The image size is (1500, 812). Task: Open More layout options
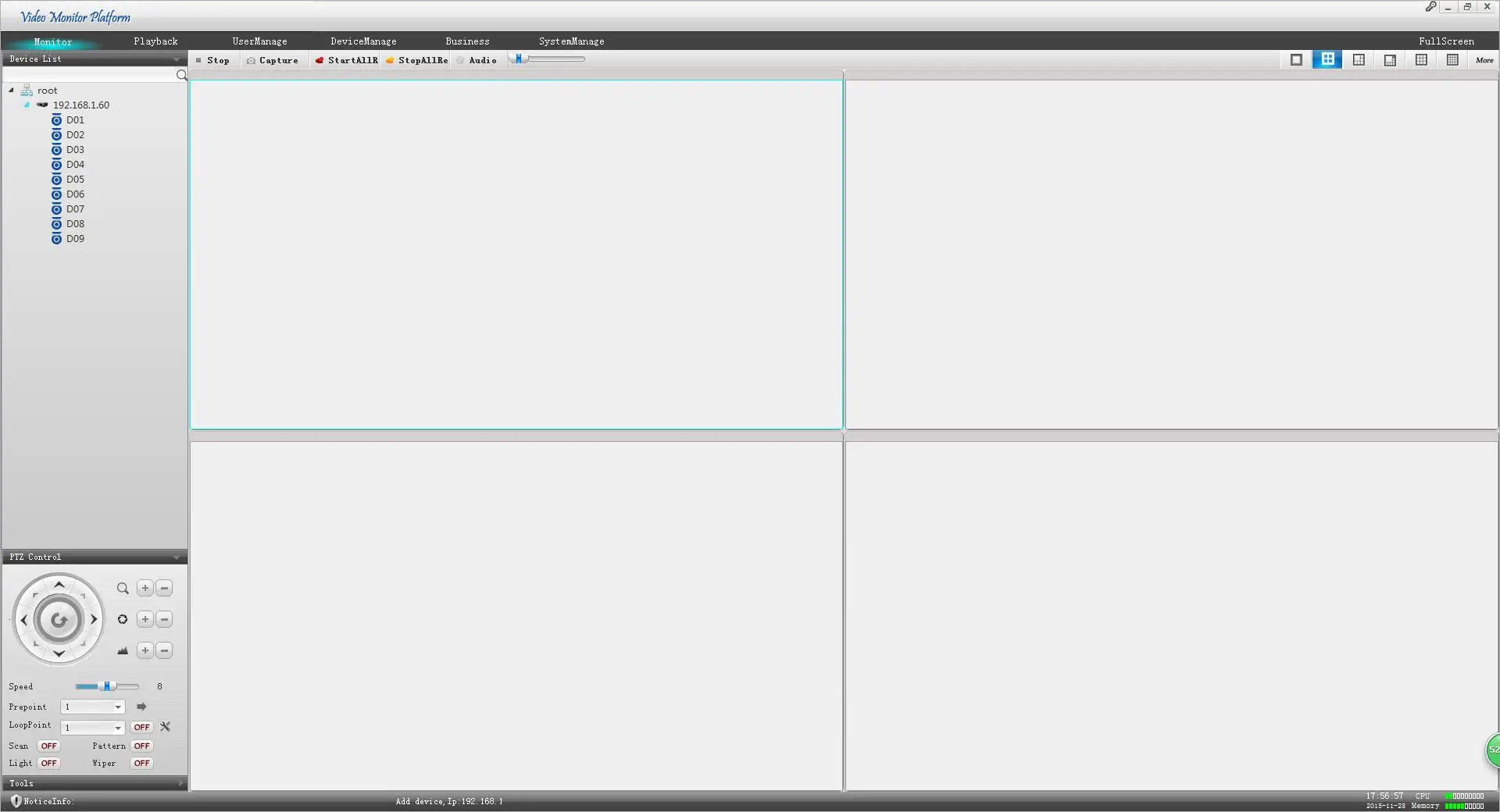tap(1484, 60)
